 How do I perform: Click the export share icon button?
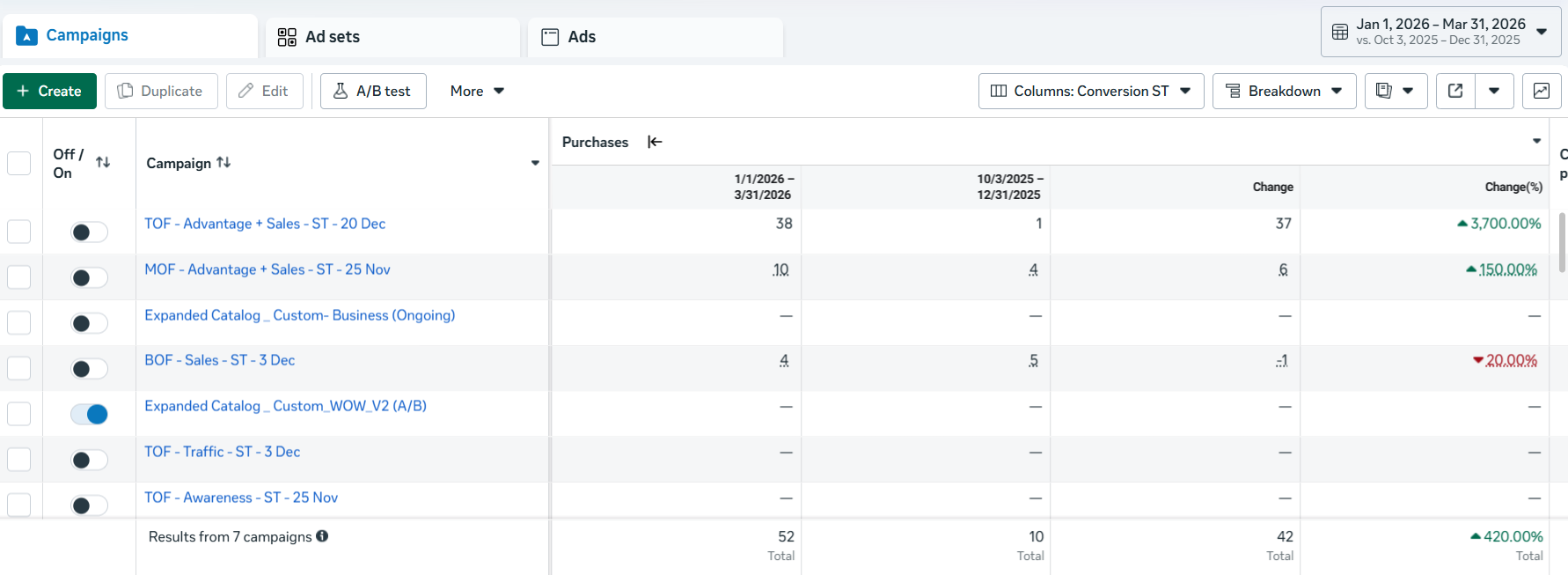1455,91
